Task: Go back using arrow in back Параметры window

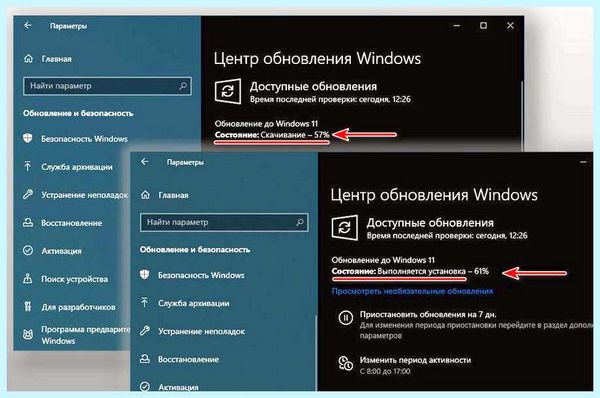Action: 28,25
